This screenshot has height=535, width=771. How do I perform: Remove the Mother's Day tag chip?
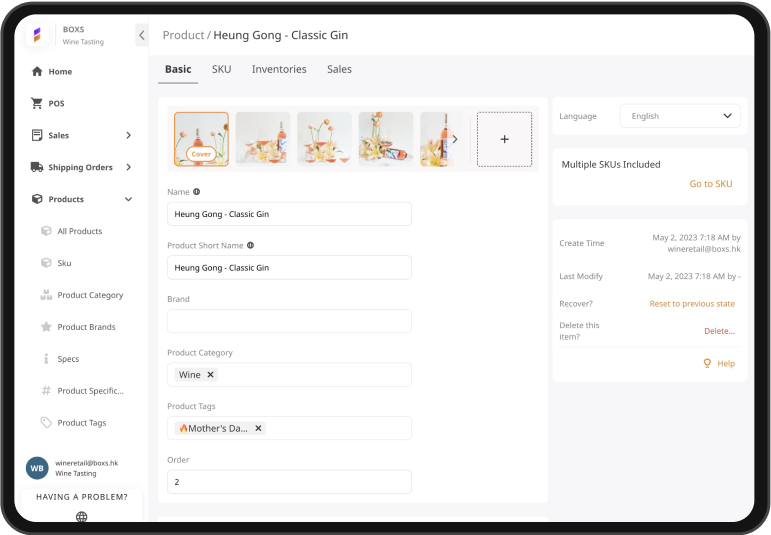tap(258, 428)
